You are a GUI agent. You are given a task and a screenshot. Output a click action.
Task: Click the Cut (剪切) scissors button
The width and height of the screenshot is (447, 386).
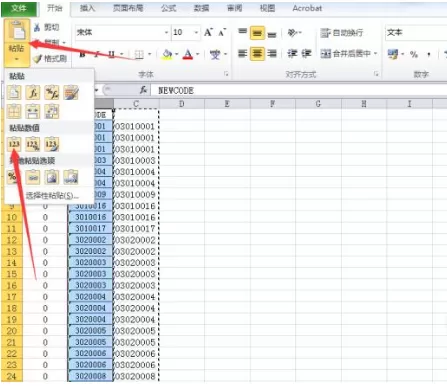point(46,27)
